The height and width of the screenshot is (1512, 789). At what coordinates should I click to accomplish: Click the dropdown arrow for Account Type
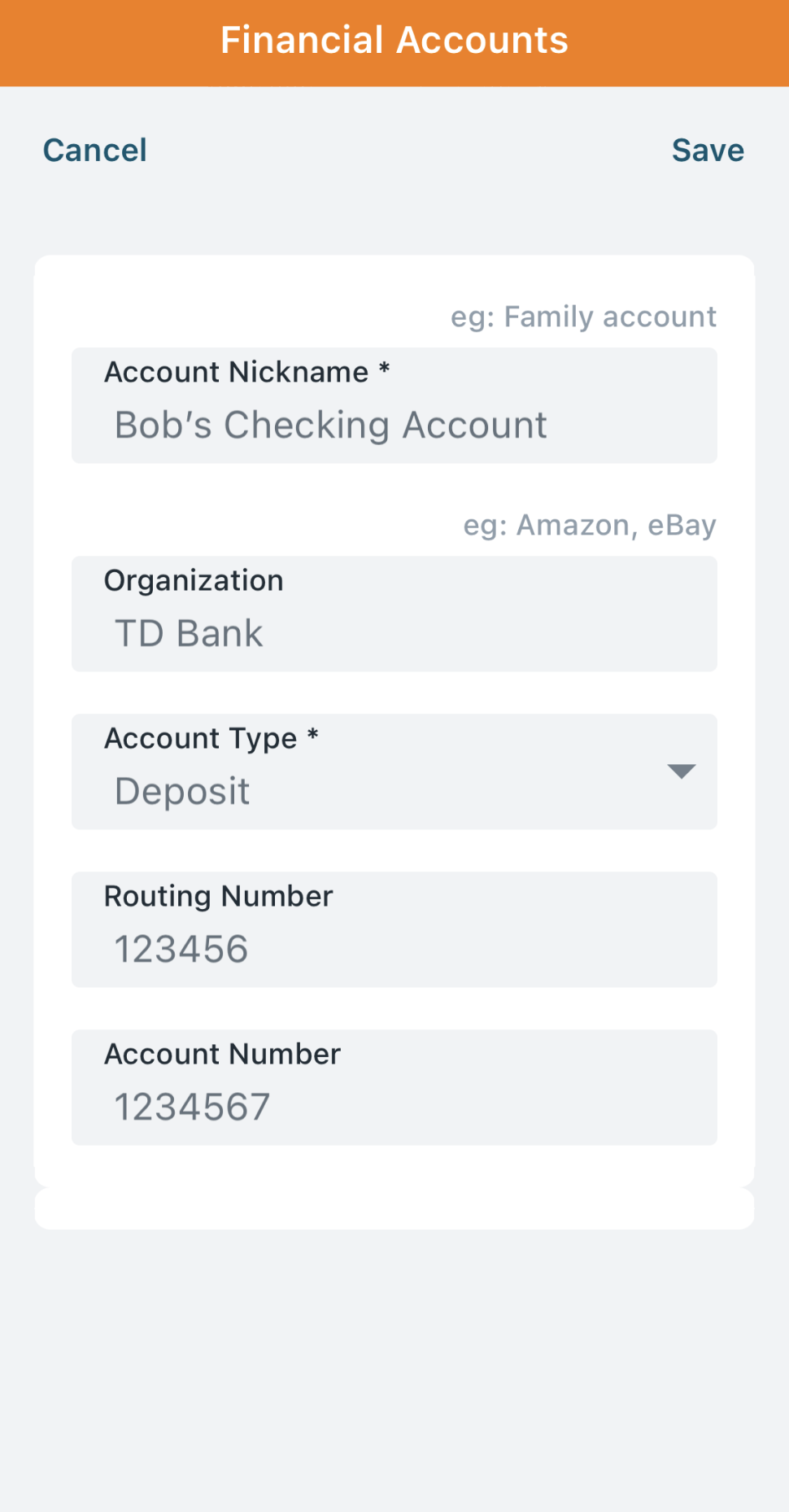pos(681,771)
